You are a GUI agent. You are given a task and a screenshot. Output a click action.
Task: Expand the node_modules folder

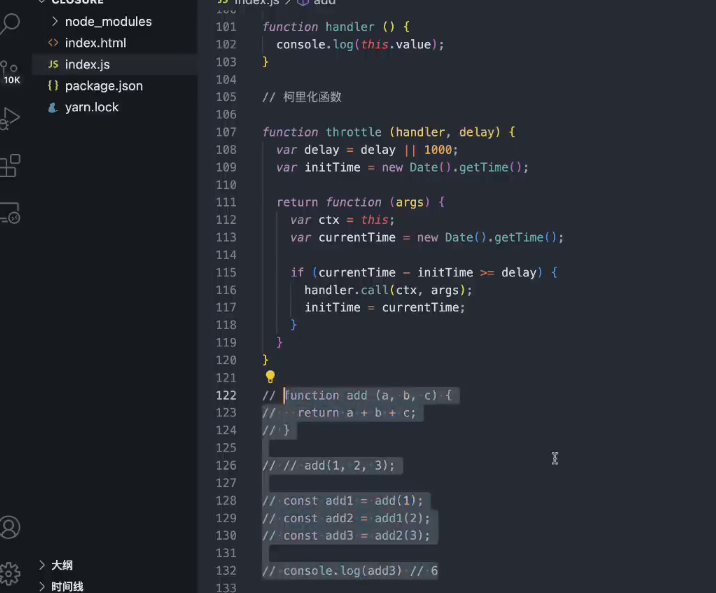[x=55, y=21]
